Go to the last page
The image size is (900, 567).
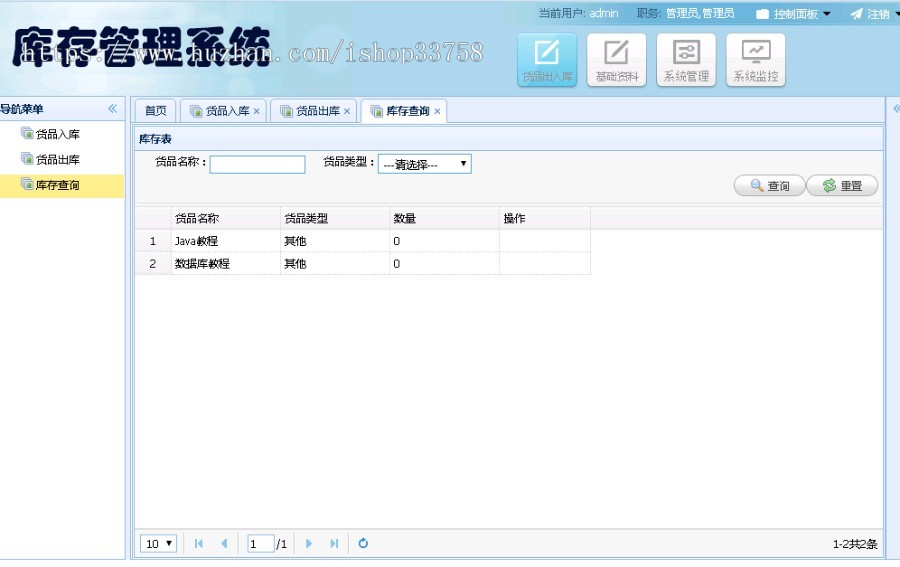[334, 543]
